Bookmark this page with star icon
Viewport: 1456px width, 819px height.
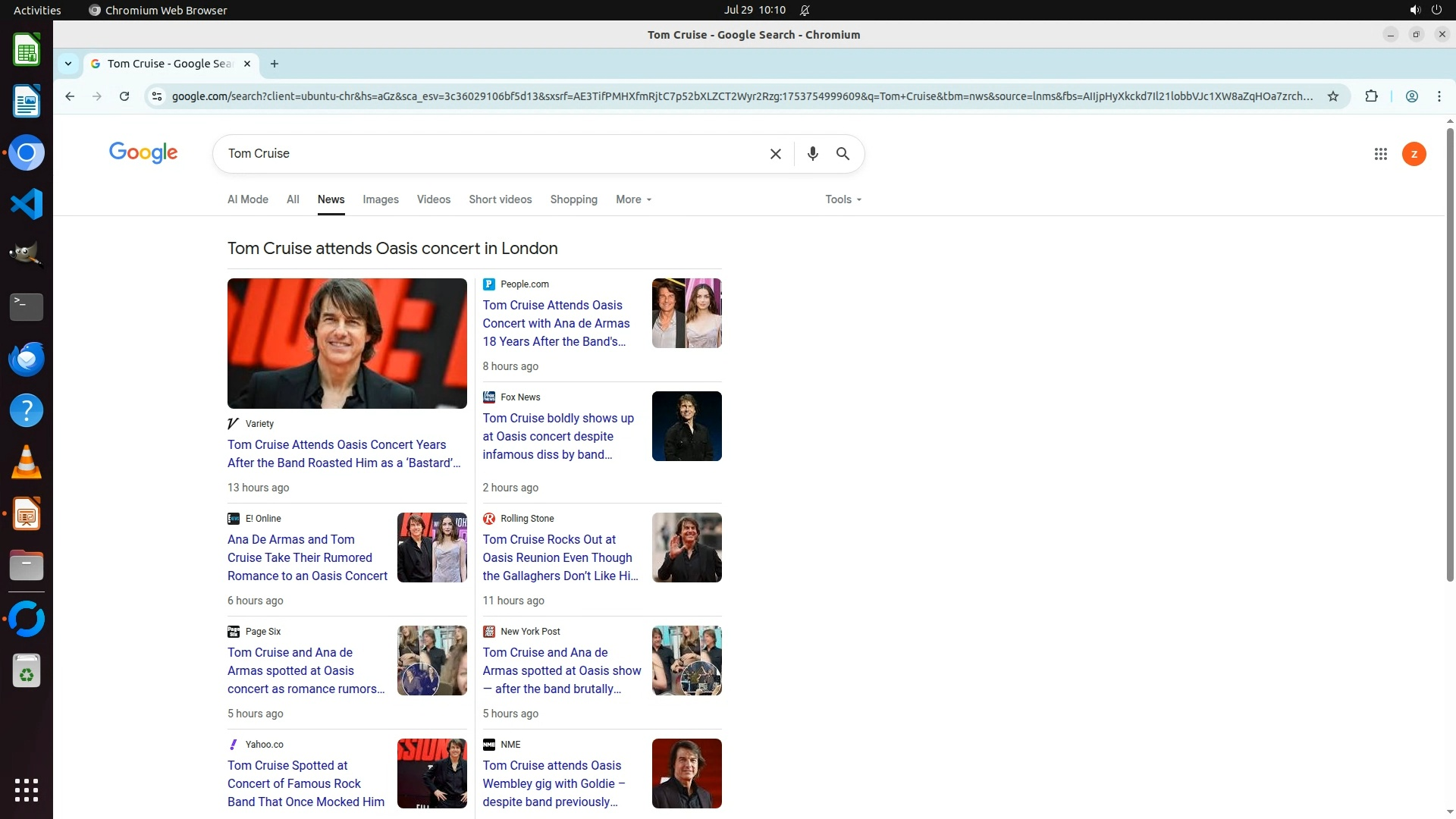1333,96
